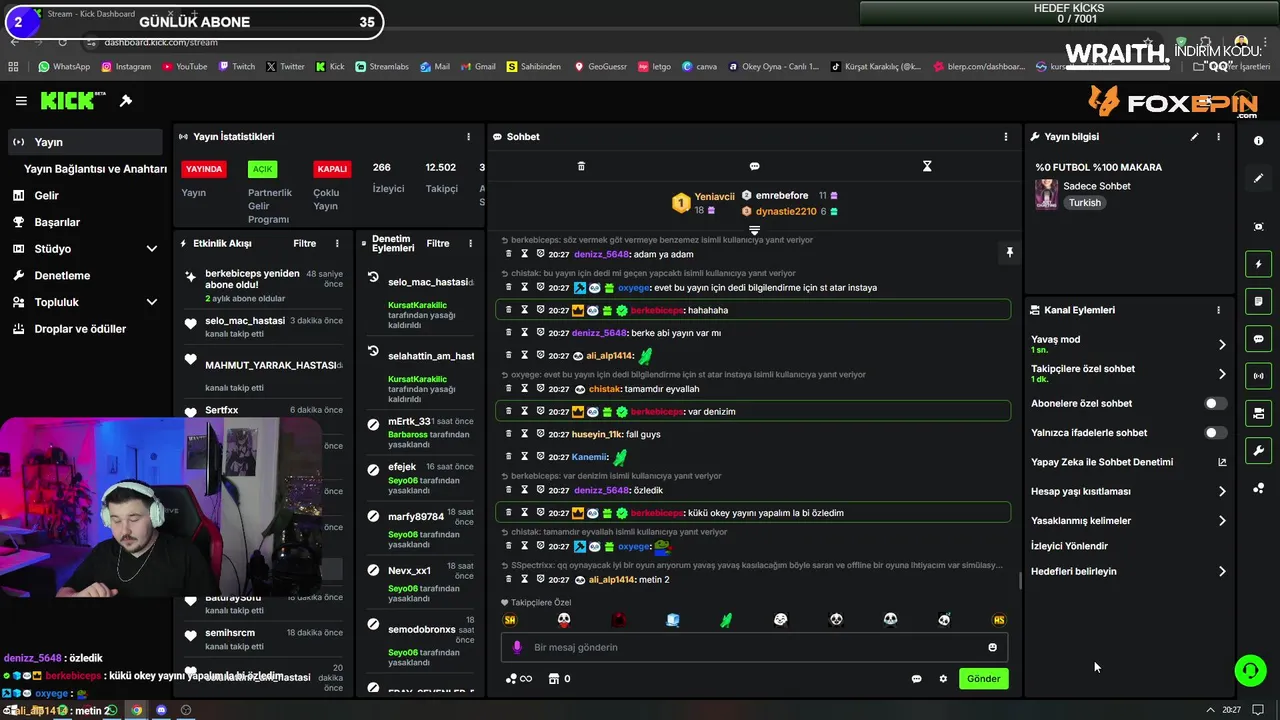Edit stream info with the pencil icon
This screenshot has height=720, width=1280.
(x=1194, y=137)
